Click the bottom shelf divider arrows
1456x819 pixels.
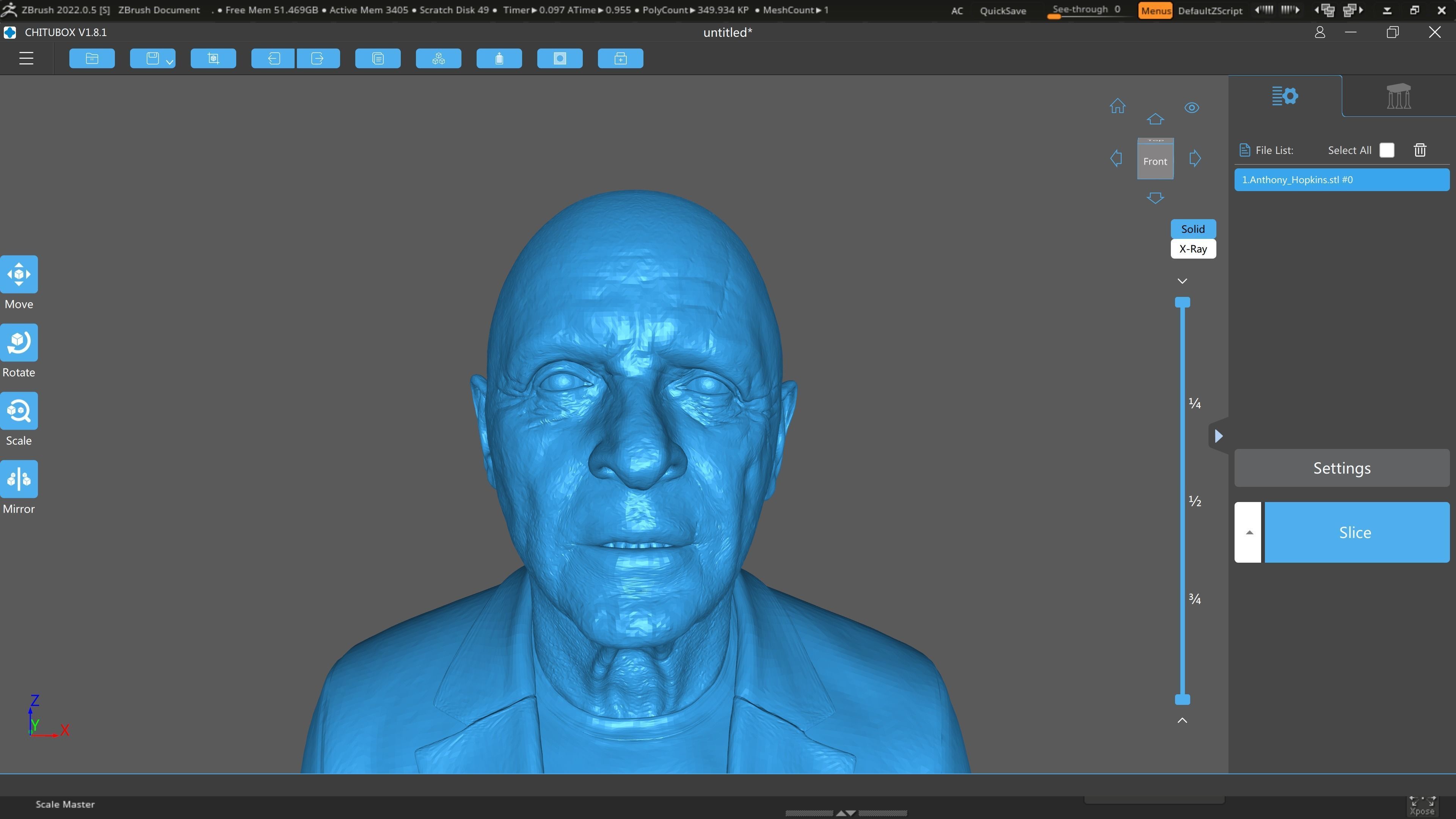[x=846, y=813]
